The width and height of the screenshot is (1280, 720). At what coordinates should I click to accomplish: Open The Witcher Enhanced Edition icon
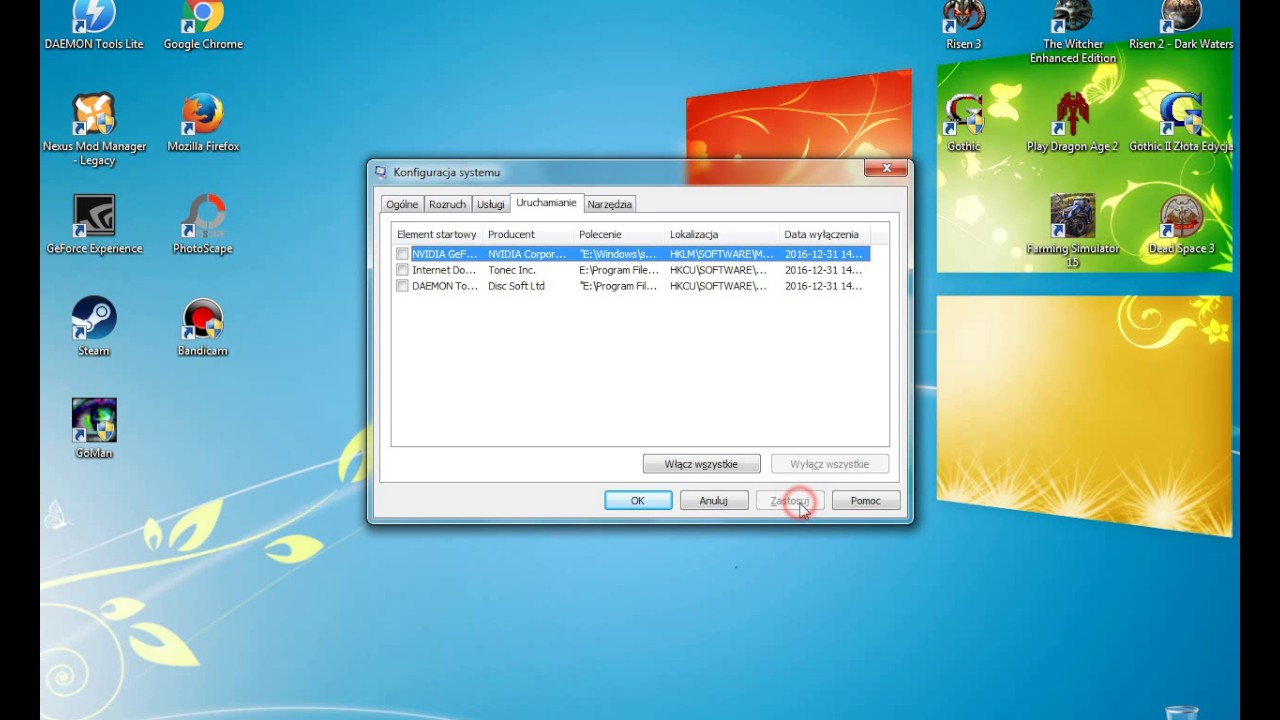pyautogui.click(x=1073, y=32)
